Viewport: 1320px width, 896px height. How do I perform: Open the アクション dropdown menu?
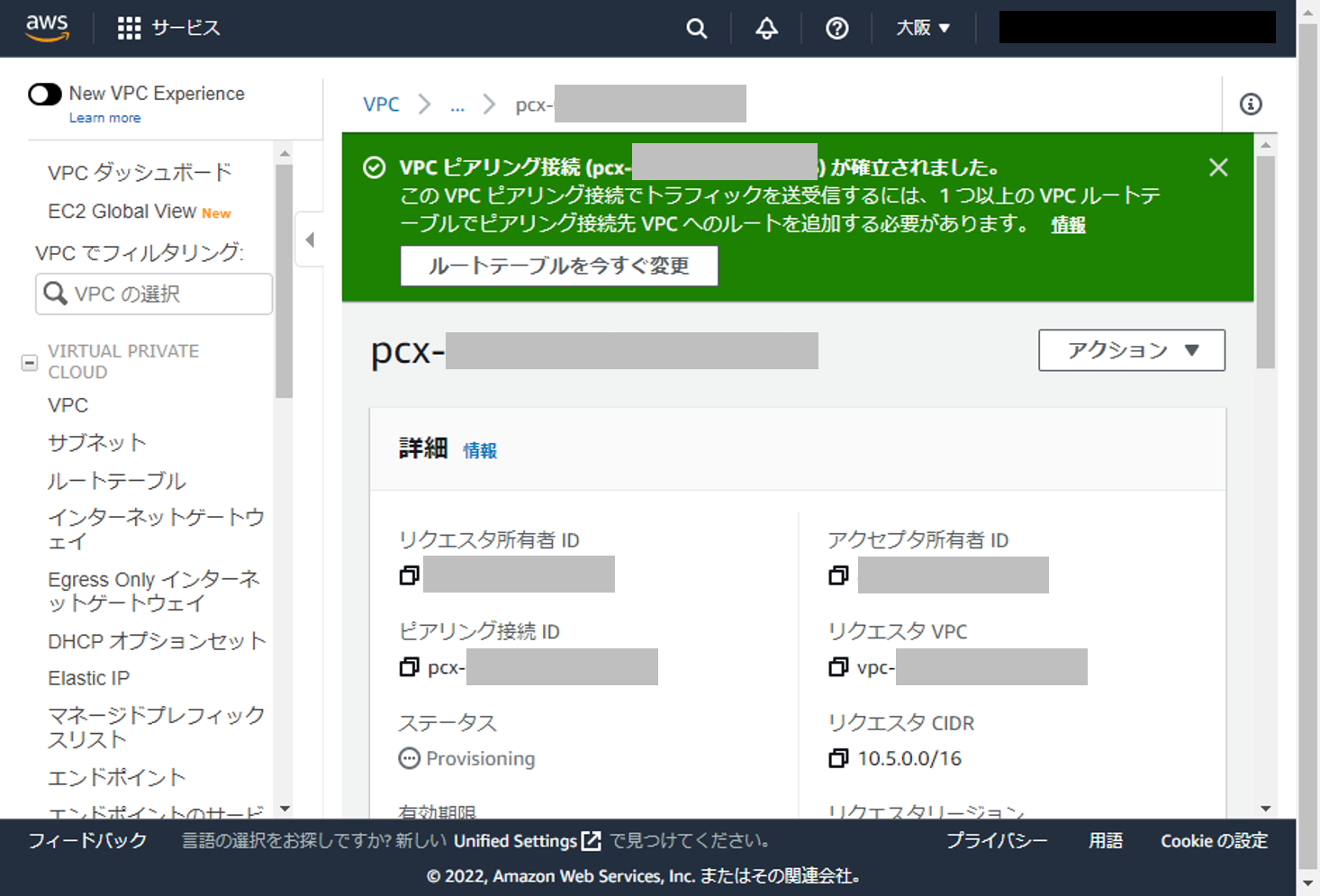(x=1131, y=350)
